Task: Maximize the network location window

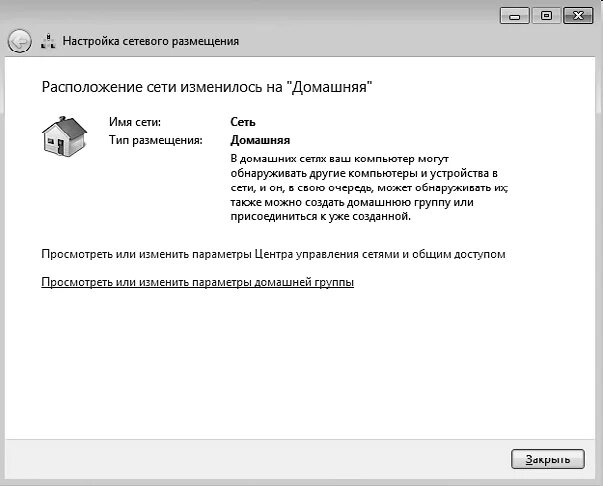Action: pyautogui.click(x=546, y=16)
